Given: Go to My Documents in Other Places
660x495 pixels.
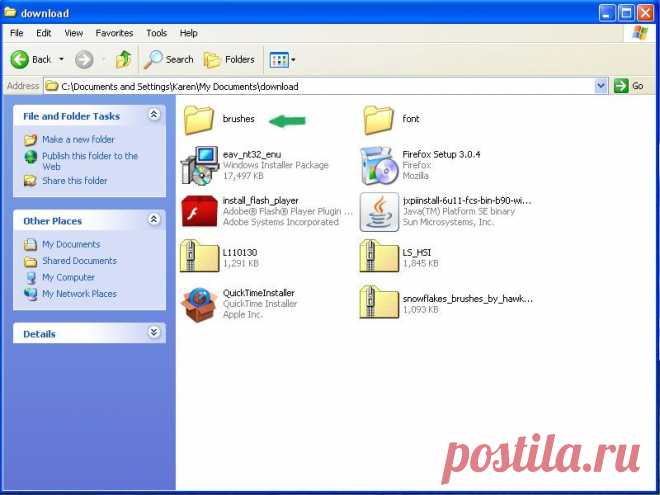Looking at the screenshot, I should click(x=71, y=244).
